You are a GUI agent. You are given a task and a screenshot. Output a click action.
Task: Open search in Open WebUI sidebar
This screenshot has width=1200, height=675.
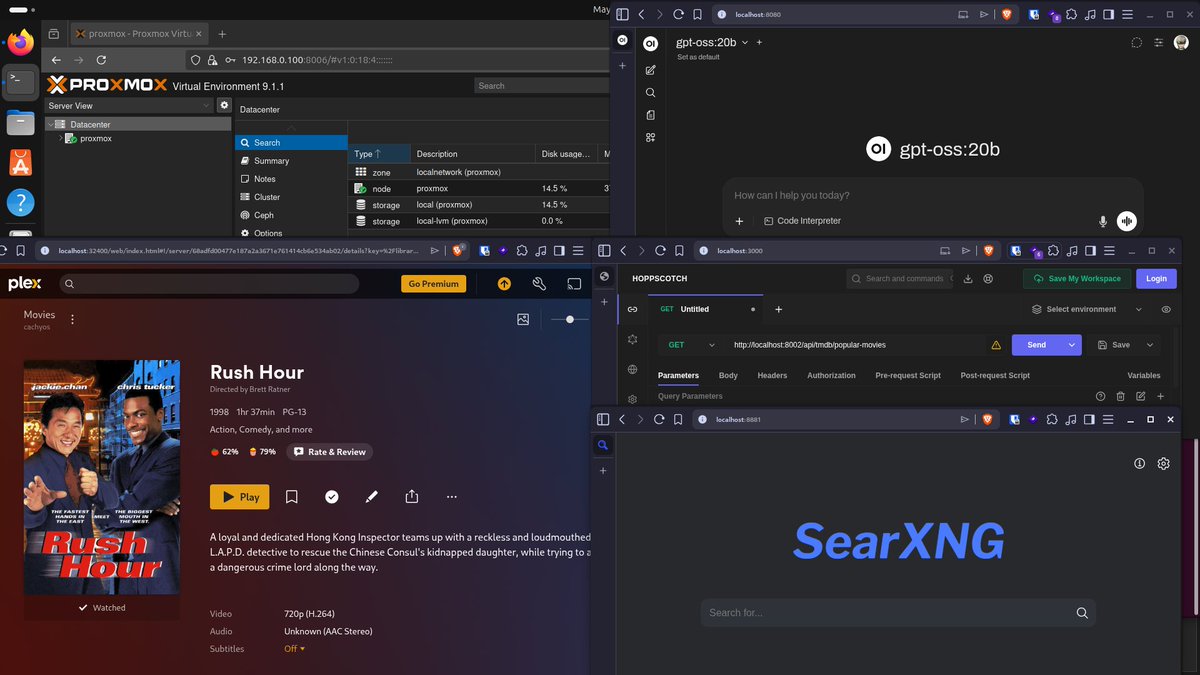651,92
